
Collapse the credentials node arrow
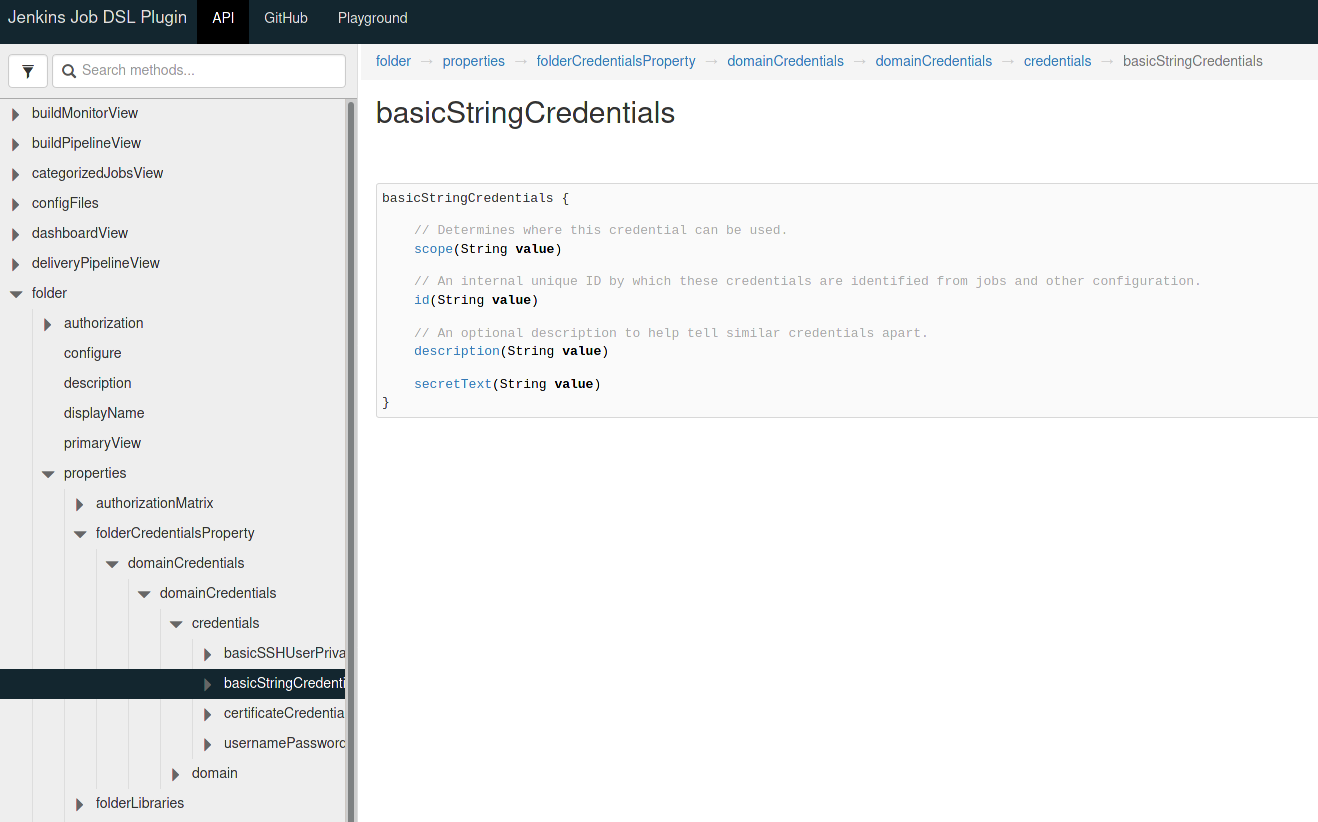pyautogui.click(x=176, y=624)
